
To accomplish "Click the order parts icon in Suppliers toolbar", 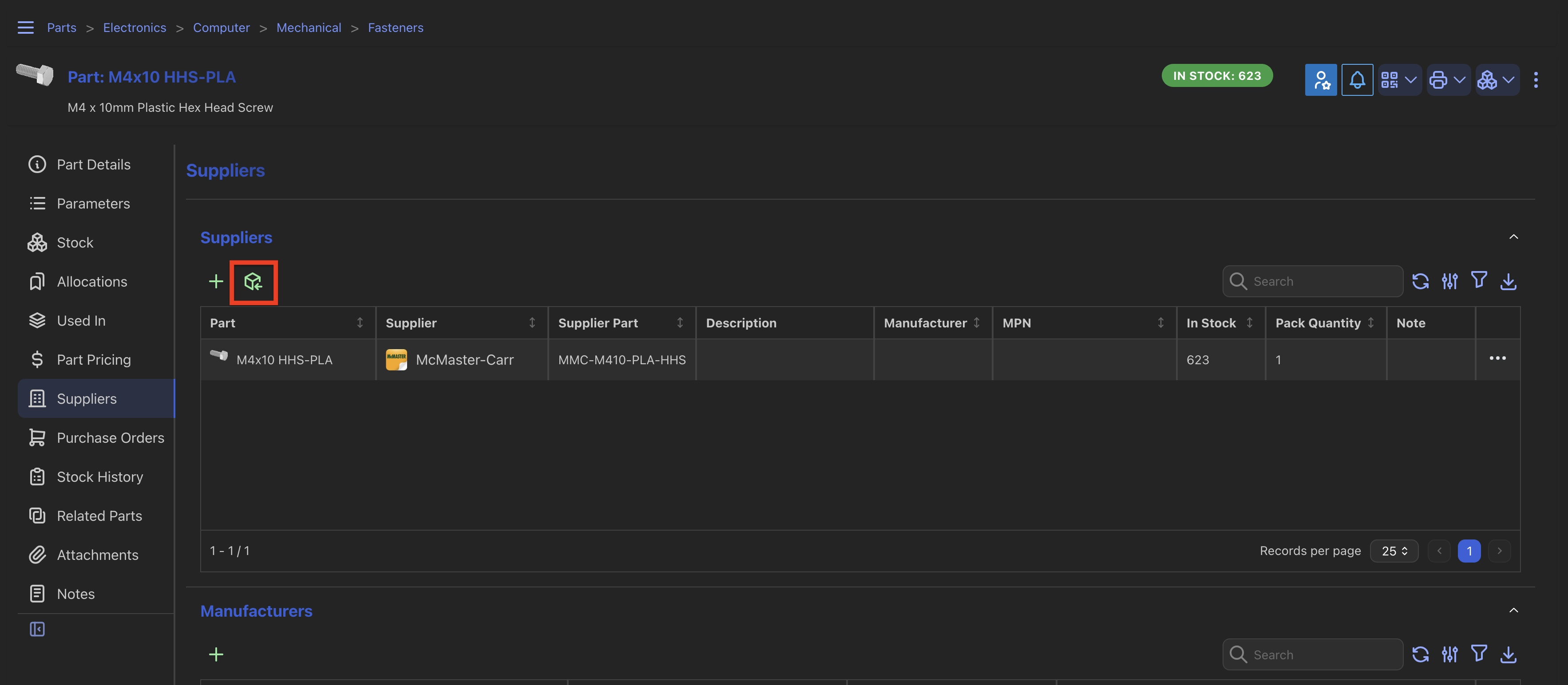I will click(x=253, y=282).
